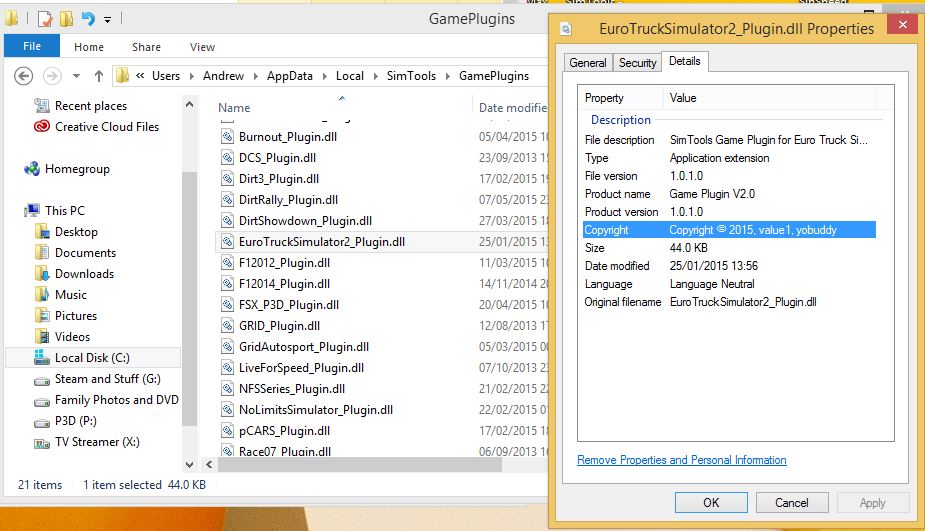Click Cancel in the Properties dialog
Viewport: 925px width, 531px height.
coord(792,503)
